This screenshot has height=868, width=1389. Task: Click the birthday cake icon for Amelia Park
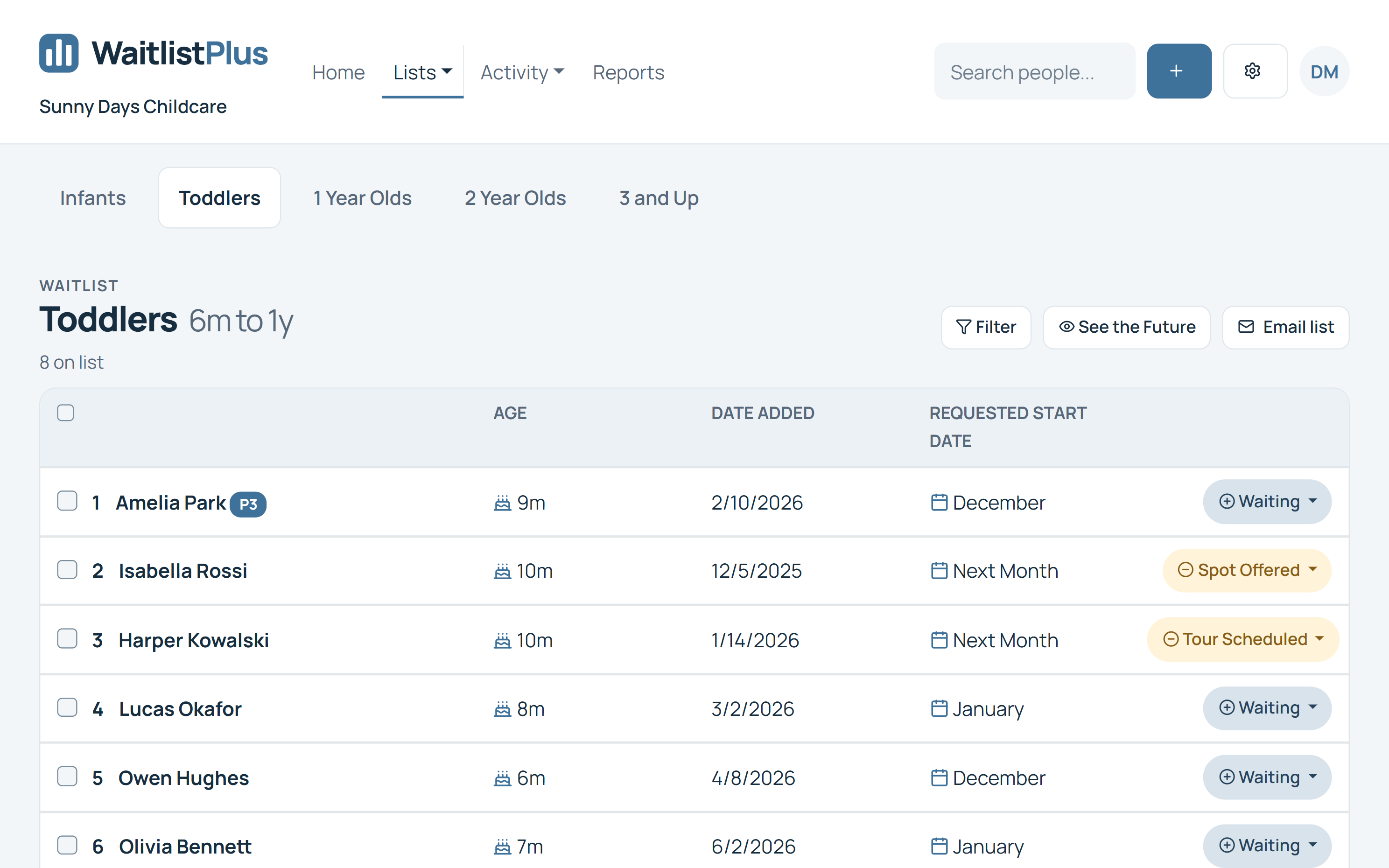tap(502, 503)
